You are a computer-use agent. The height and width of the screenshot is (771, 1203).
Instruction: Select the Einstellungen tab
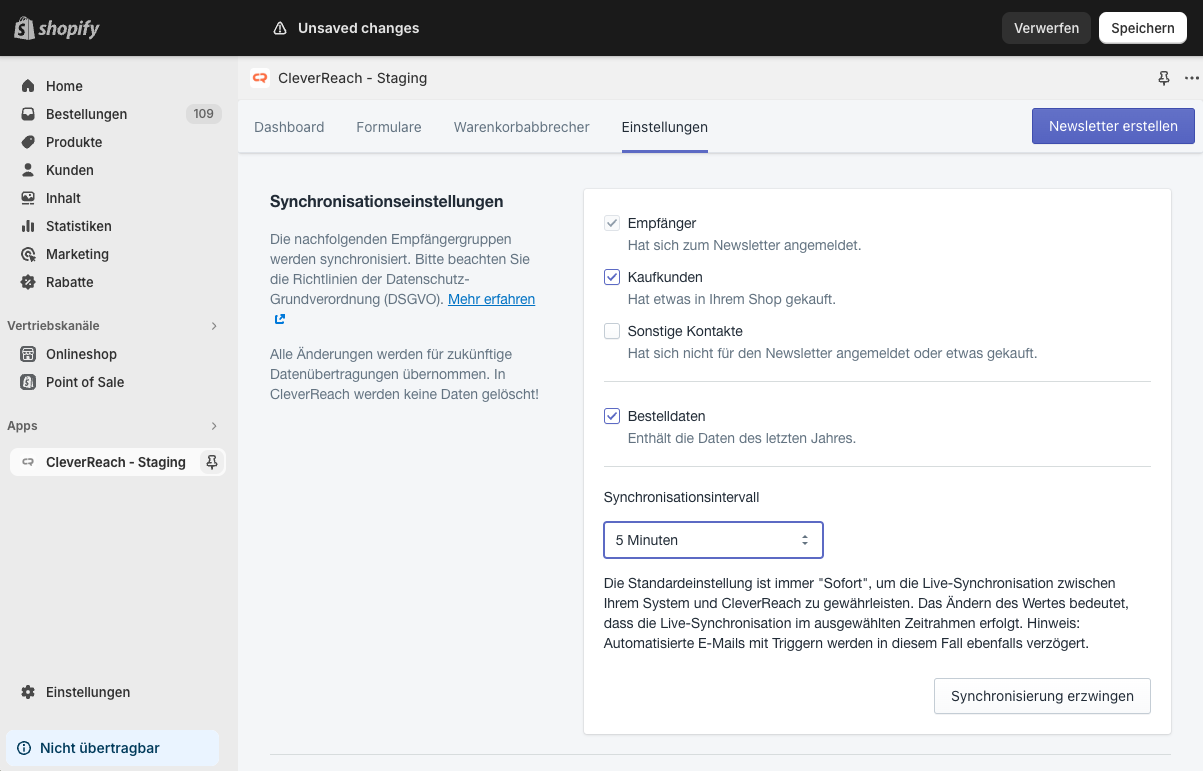(x=665, y=127)
